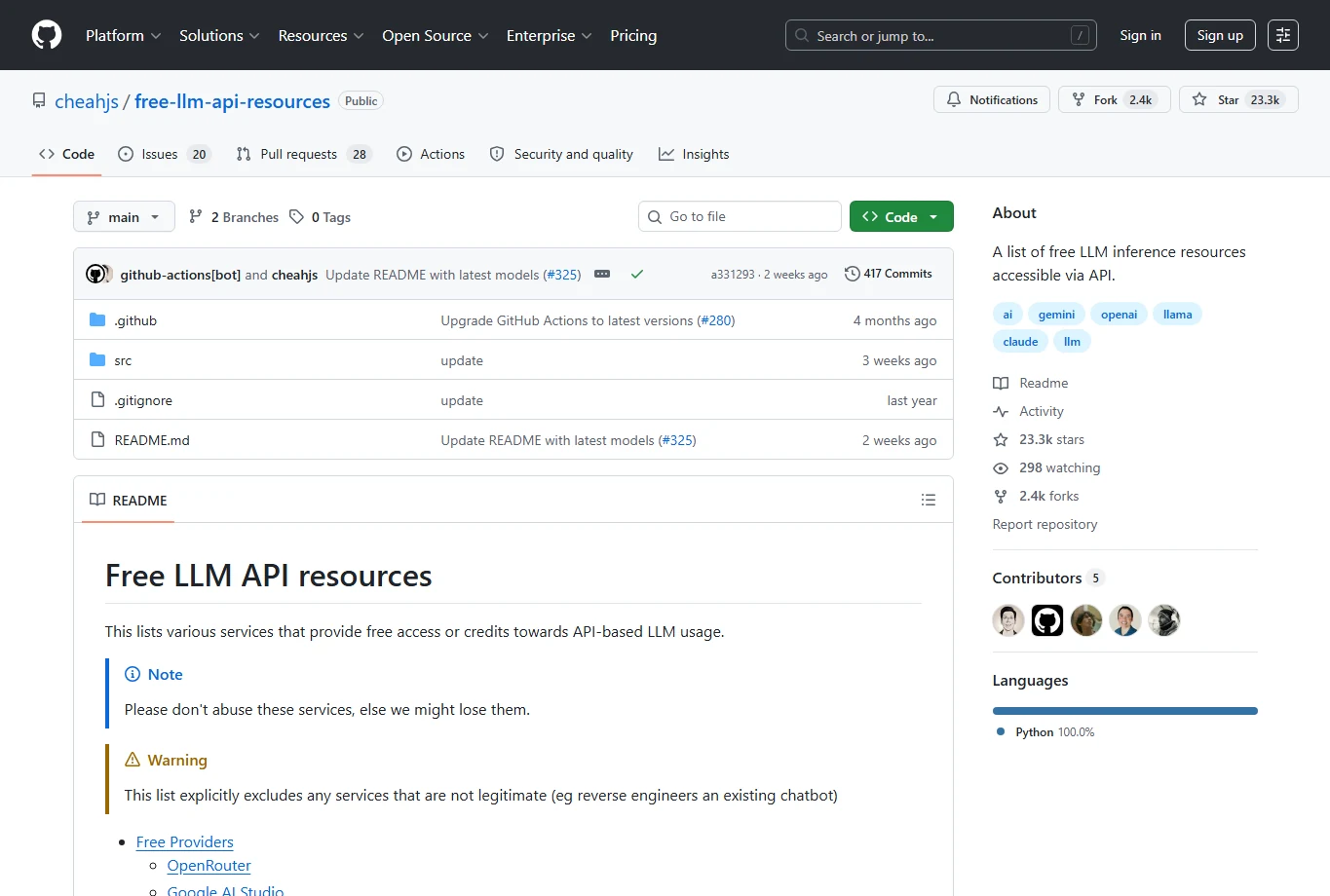Viewport: 1330px width, 896px height.
Task: Open the GitHub home logo
Action: coord(47,35)
